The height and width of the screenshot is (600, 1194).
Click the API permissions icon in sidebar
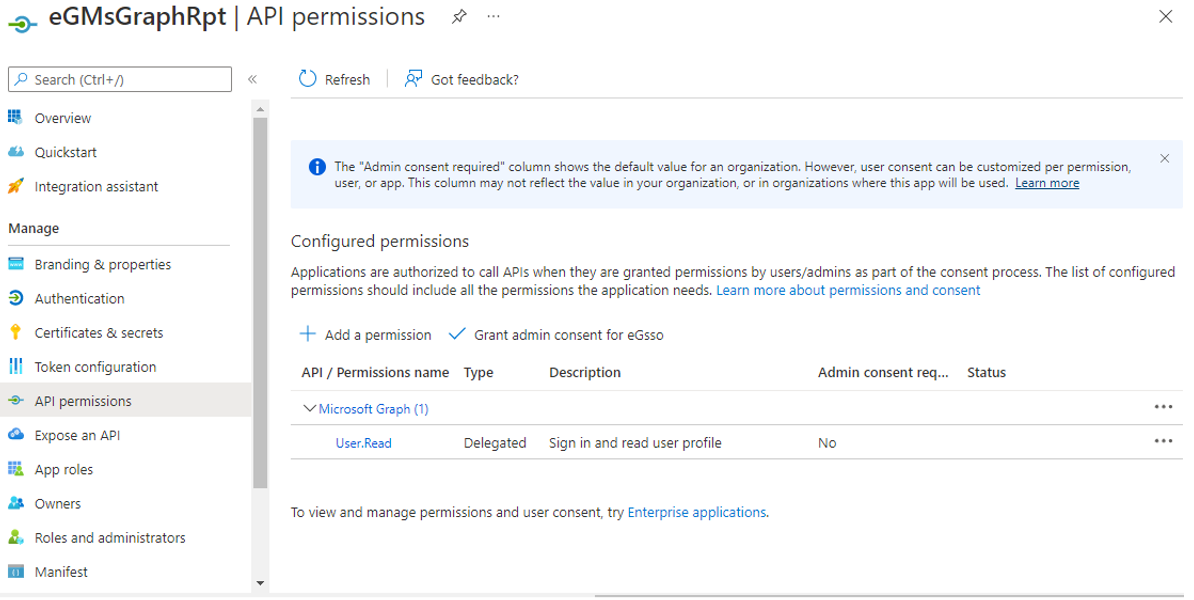(x=15, y=401)
